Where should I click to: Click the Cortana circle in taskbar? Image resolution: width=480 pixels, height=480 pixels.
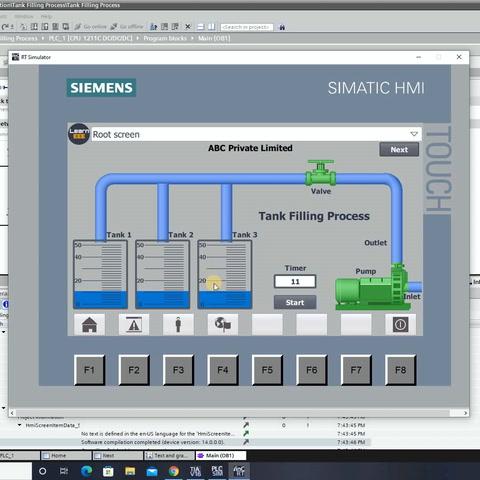click(43, 471)
